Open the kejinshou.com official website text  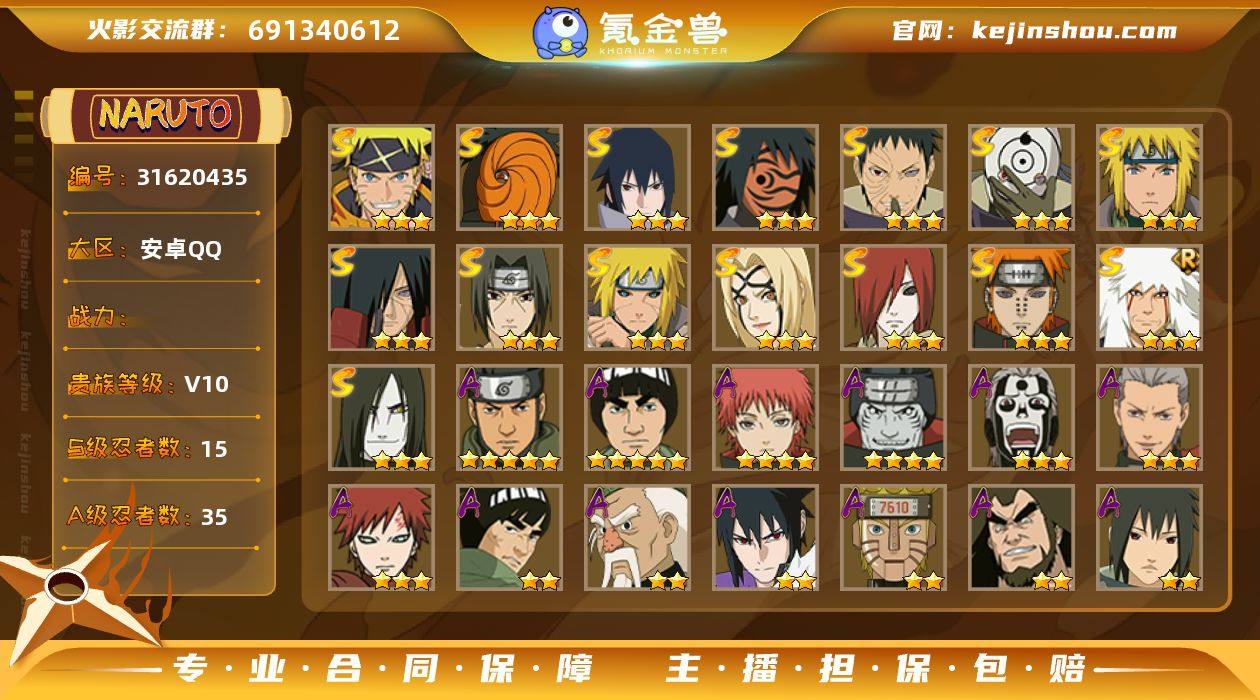1074,30
